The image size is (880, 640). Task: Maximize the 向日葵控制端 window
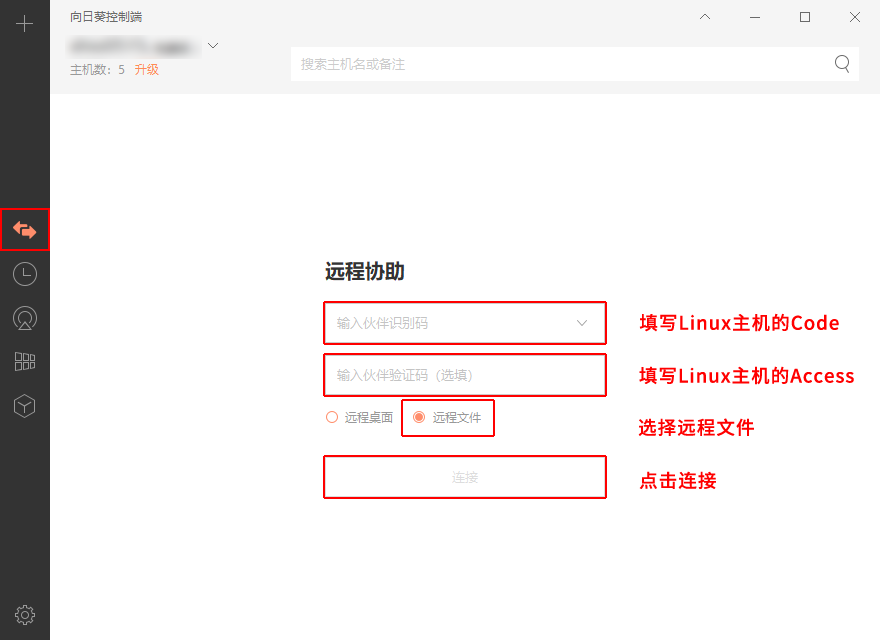[x=805, y=17]
